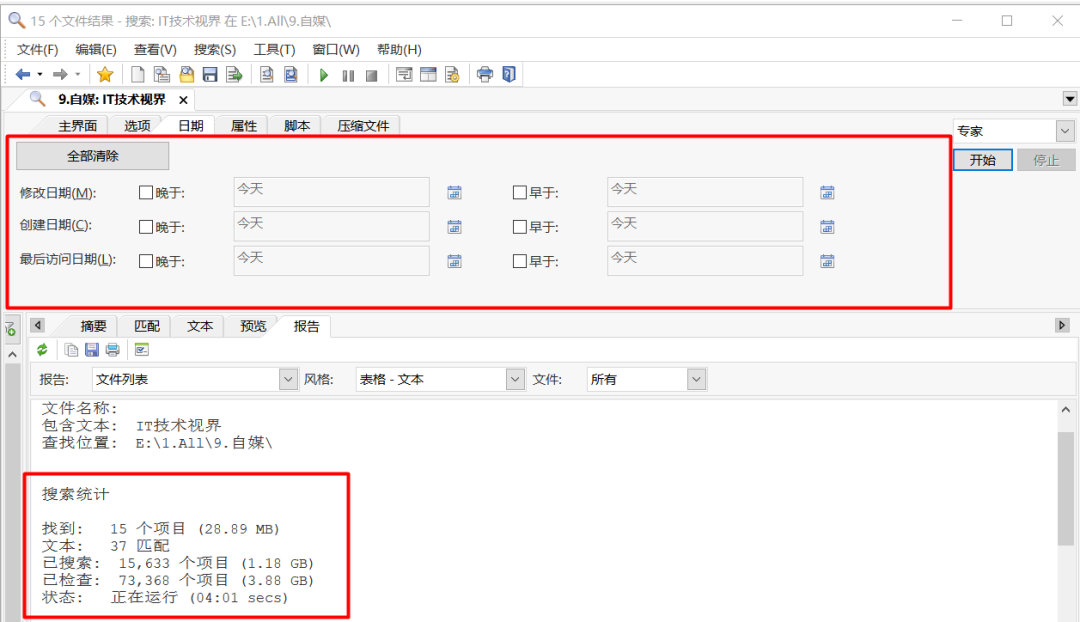Click the 开始 button

click(983, 160)
